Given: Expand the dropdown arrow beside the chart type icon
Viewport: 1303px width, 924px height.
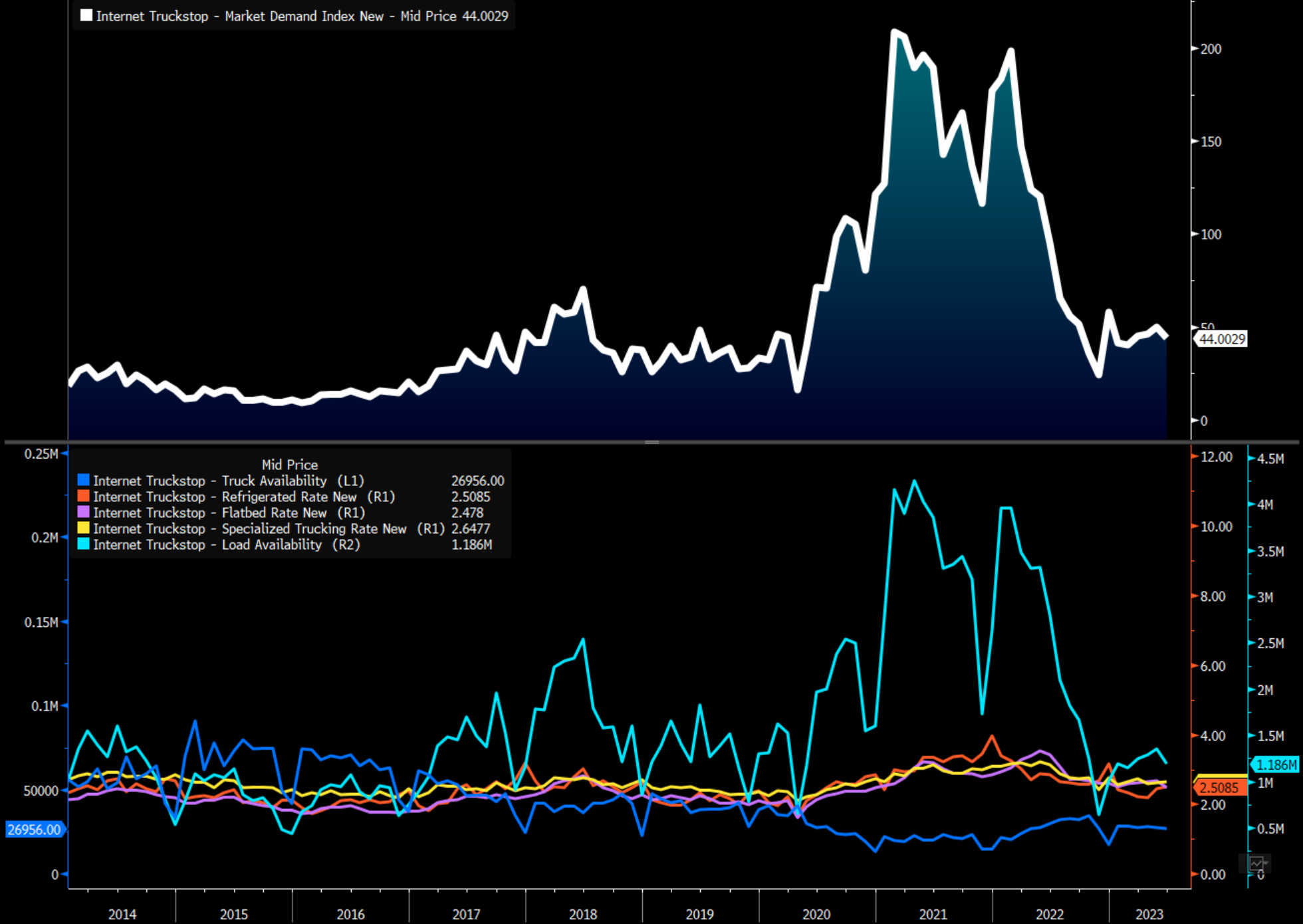Looking at the screenshot, I should [1267, 863].
